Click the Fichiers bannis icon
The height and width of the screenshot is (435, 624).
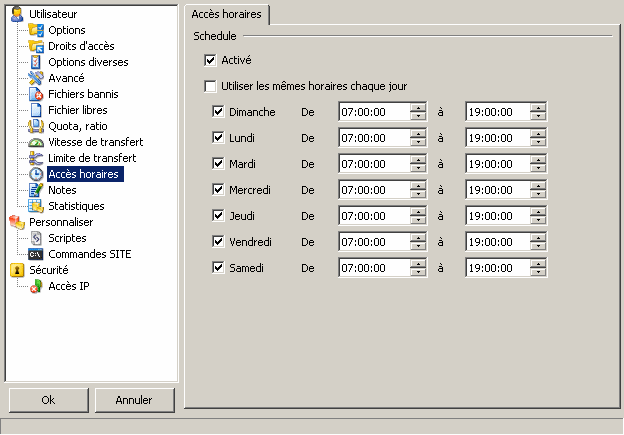coord(37,94)
